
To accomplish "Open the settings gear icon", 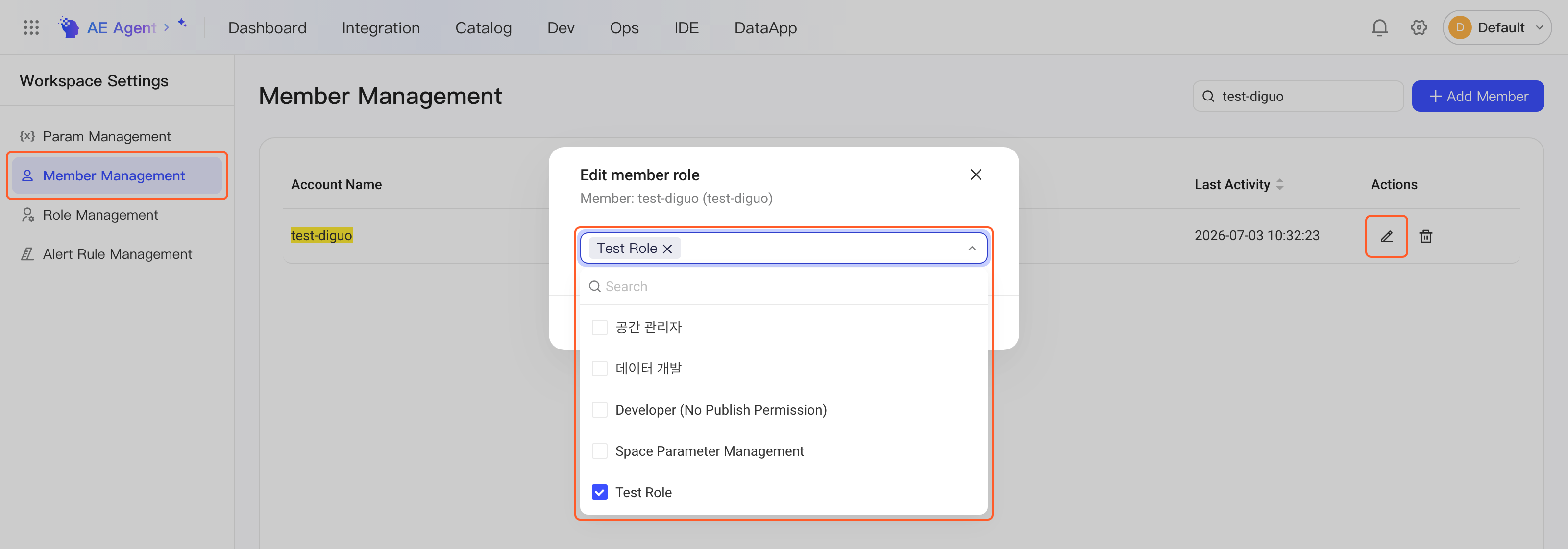I will tap(1419, 27).
